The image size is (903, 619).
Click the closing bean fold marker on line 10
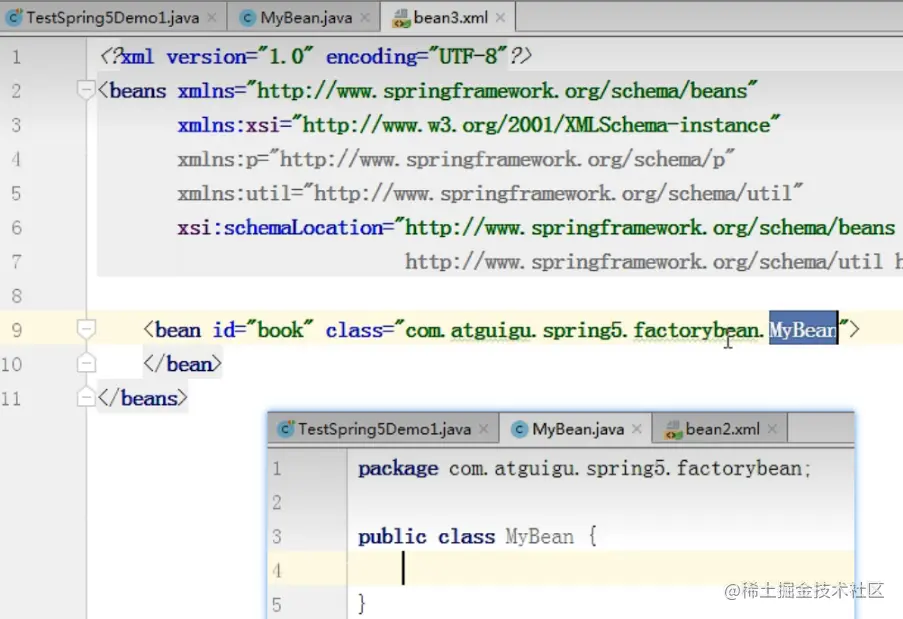coord(86,363)
